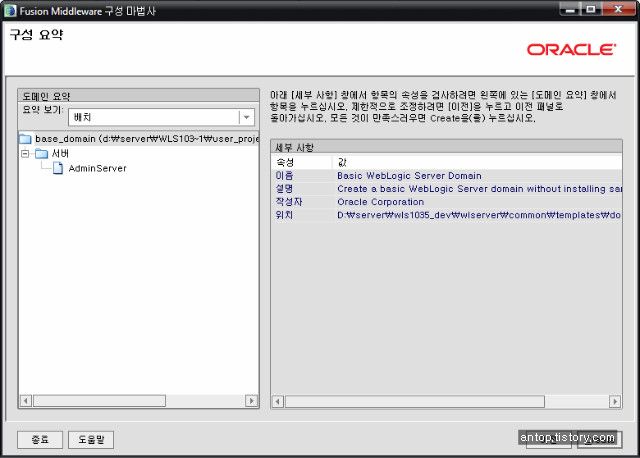Click the domain summary horizontal scrollbar thumb
640x458 pixels.
tap(100, 401)
